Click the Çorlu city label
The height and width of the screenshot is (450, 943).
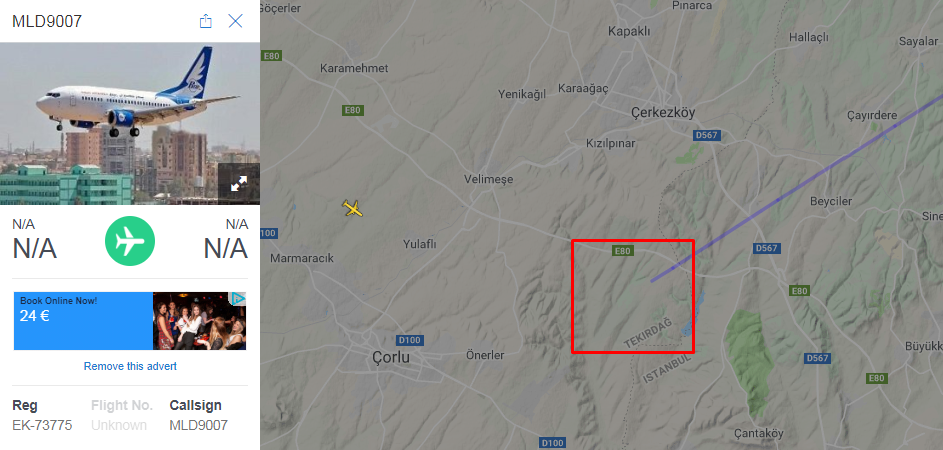[391, 357]
